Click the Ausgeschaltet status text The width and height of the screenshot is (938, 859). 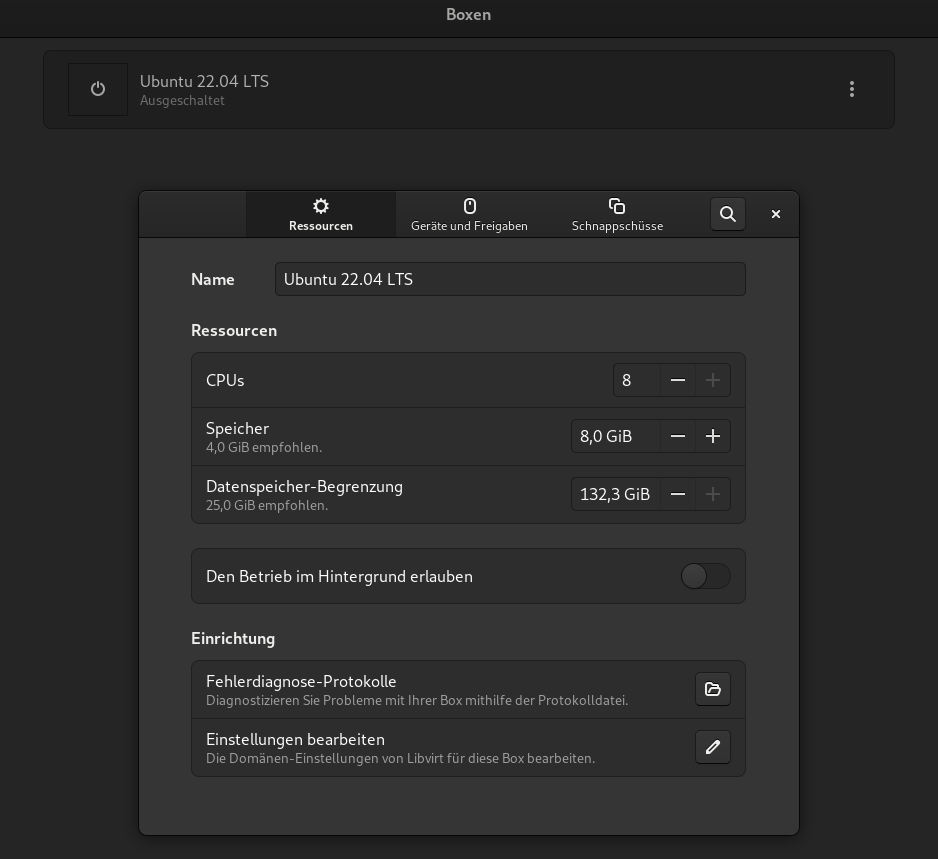pos(182,100)
